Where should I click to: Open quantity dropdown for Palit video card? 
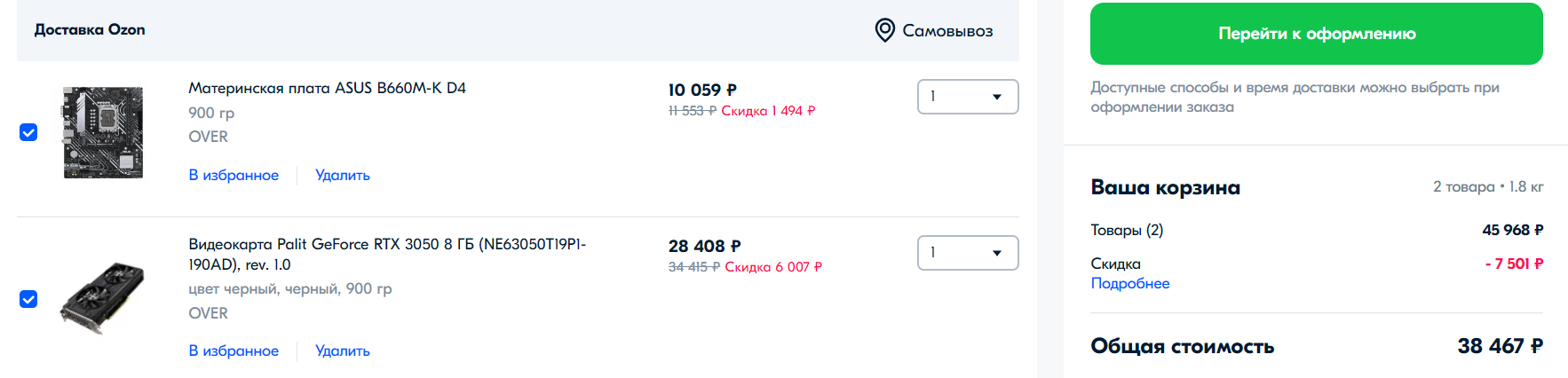click(967, 253)
